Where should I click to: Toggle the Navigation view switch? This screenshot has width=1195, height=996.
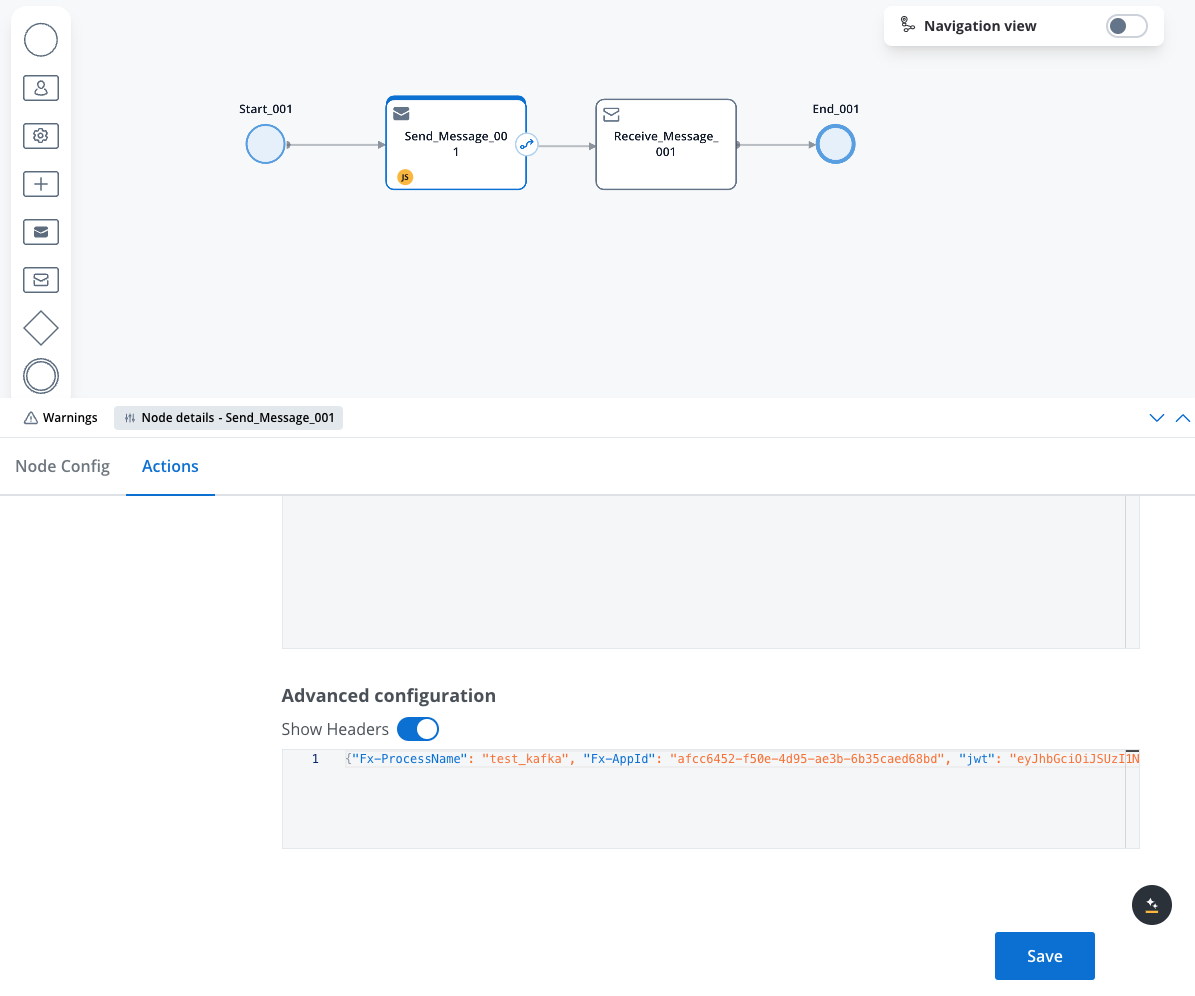click(1126, 26)
